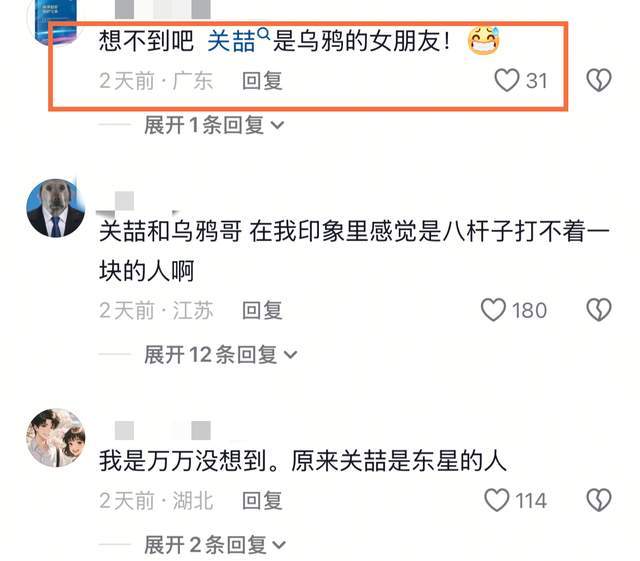Screen dimensions: 640x561
Task: Expand 展开1条回复 replies
Action: [x=213, y=125]
